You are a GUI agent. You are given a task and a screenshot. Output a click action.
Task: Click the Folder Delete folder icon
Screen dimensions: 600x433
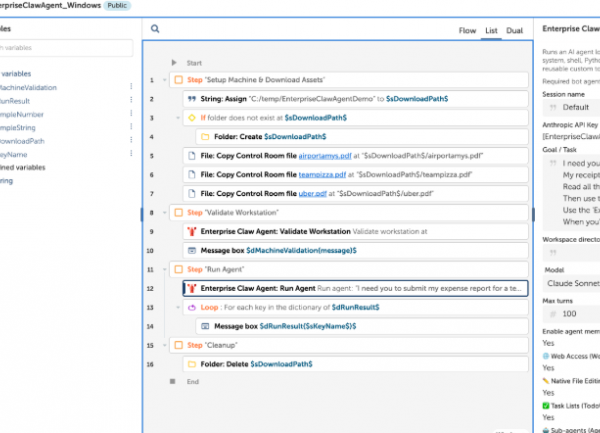[x=192, y=364]
